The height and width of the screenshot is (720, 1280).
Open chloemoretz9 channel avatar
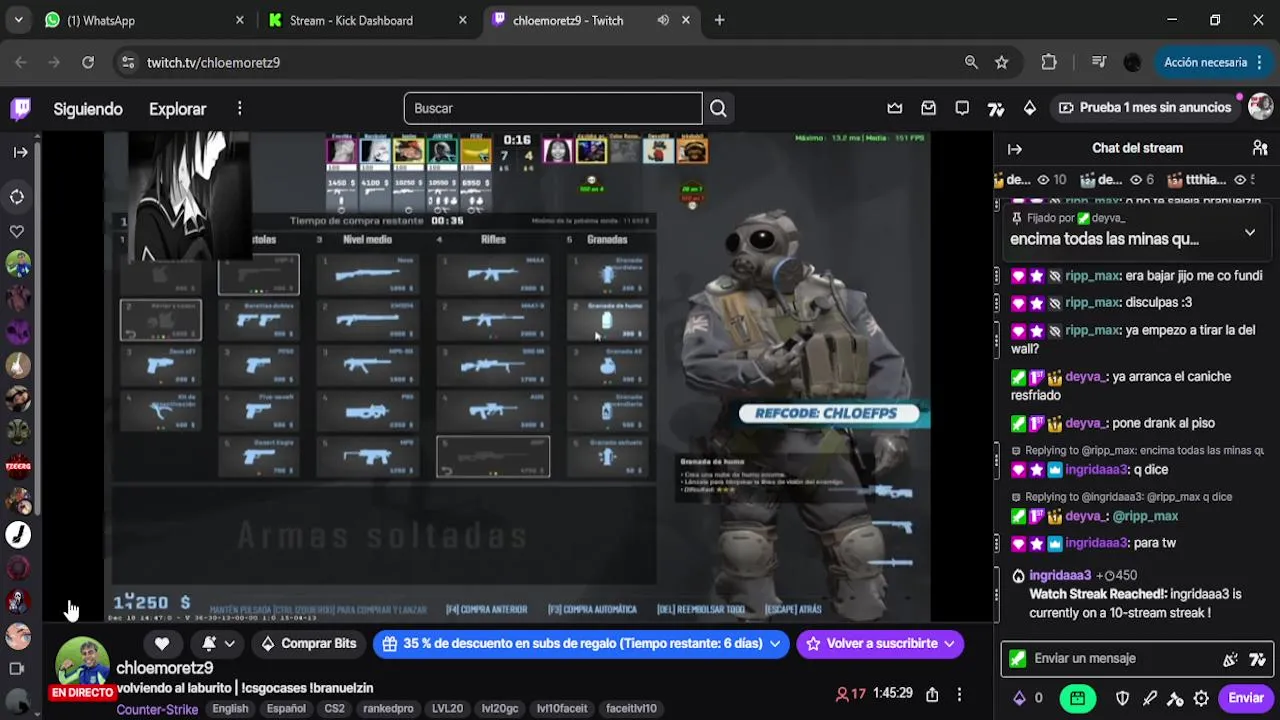pyautogui.click(x=81, y=664)
